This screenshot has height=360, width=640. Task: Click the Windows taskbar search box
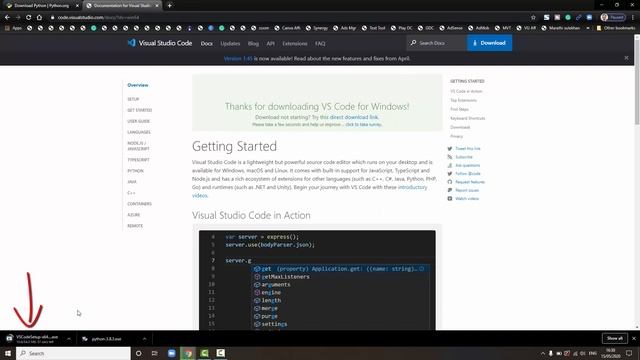pyautogui.click(x=73, y=353)
